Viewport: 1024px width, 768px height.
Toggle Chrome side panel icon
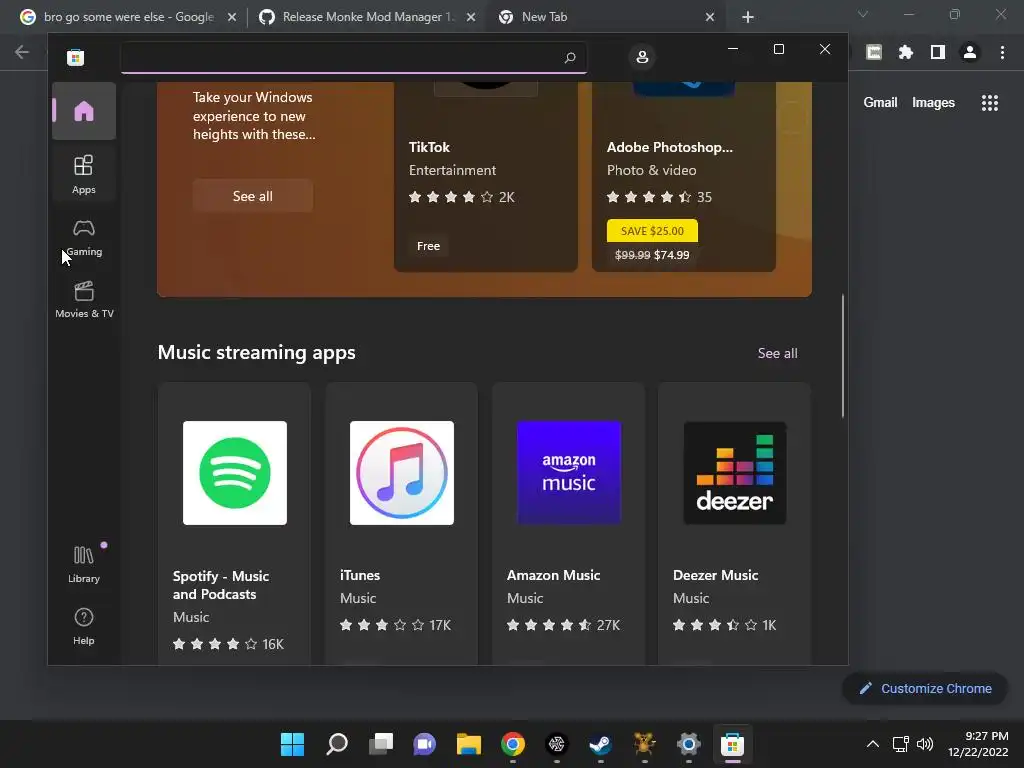(x=938, y=52)
